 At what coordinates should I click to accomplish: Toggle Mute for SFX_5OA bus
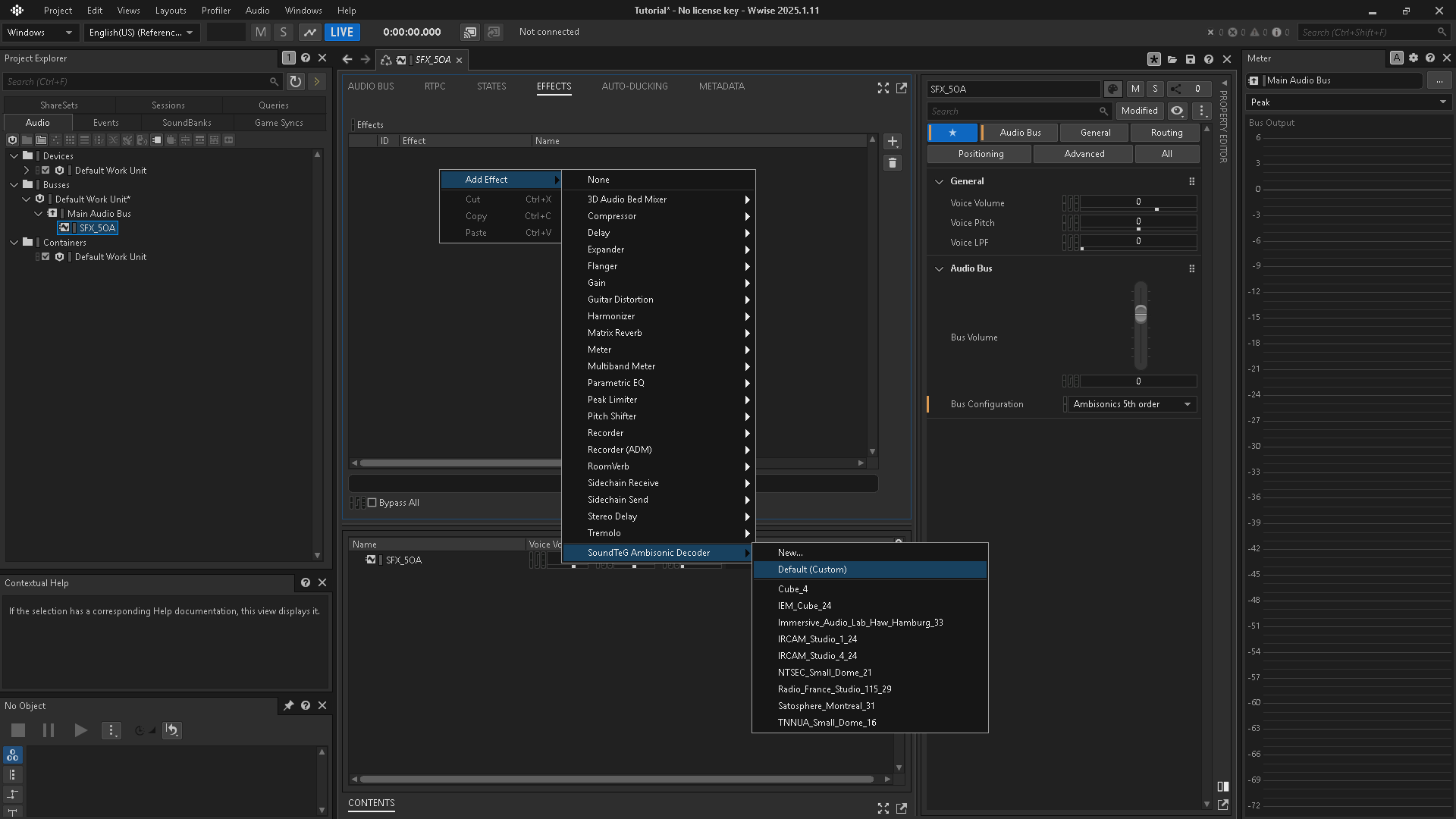(1135, 89)
